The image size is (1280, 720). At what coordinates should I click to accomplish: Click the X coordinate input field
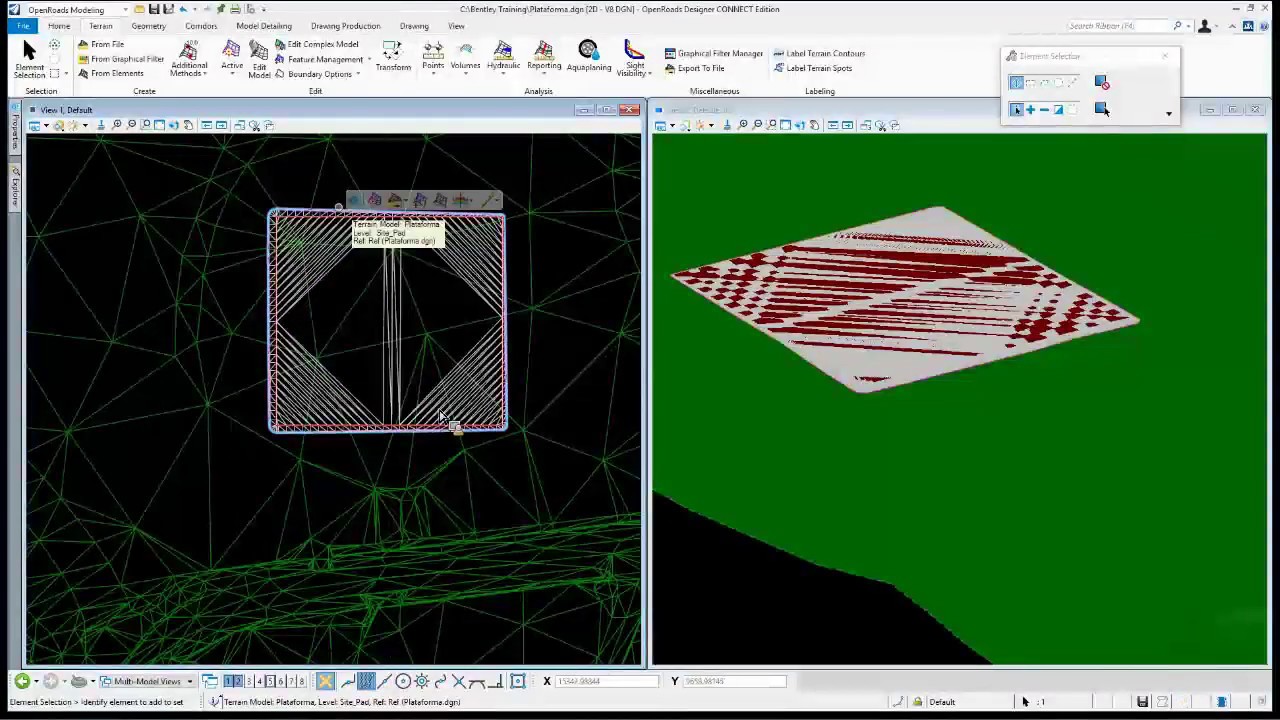(607, 681)
